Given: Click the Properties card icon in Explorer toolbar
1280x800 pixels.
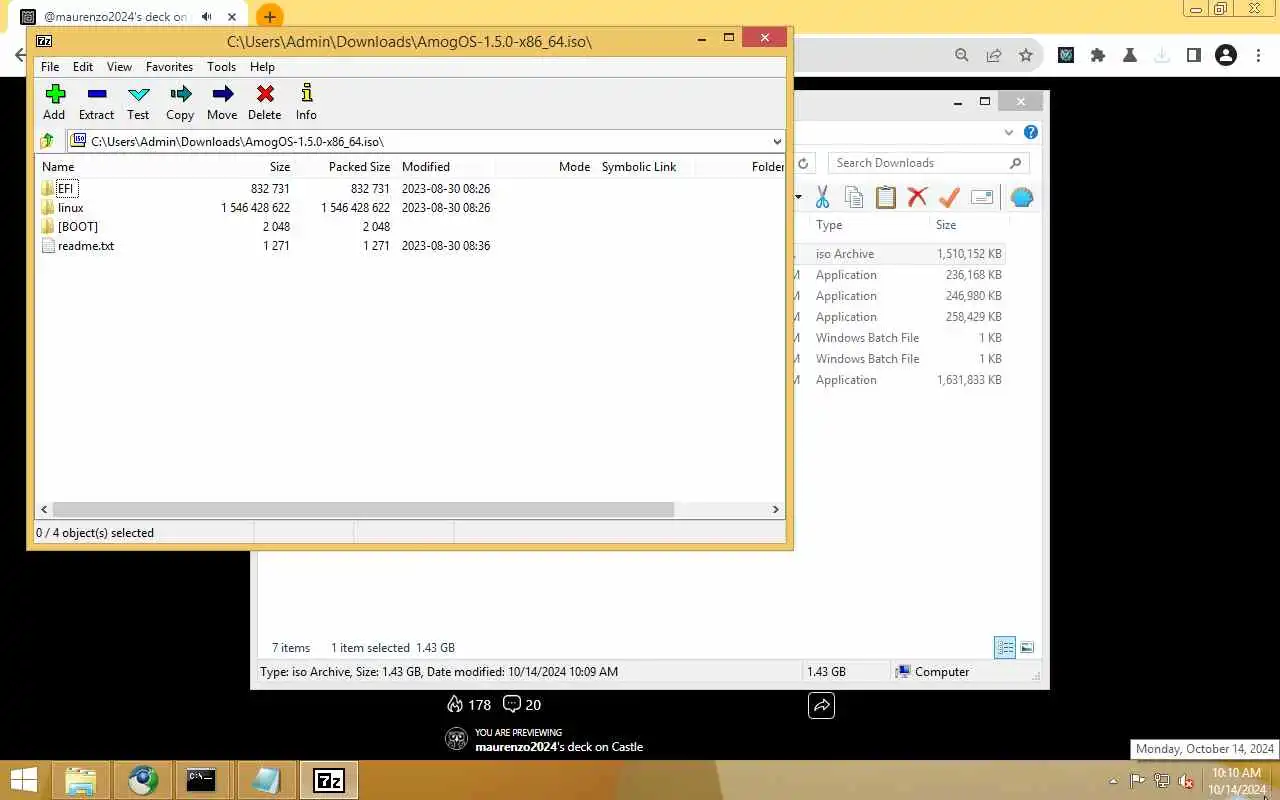Looking at the screenshot, I should (982, 197).
